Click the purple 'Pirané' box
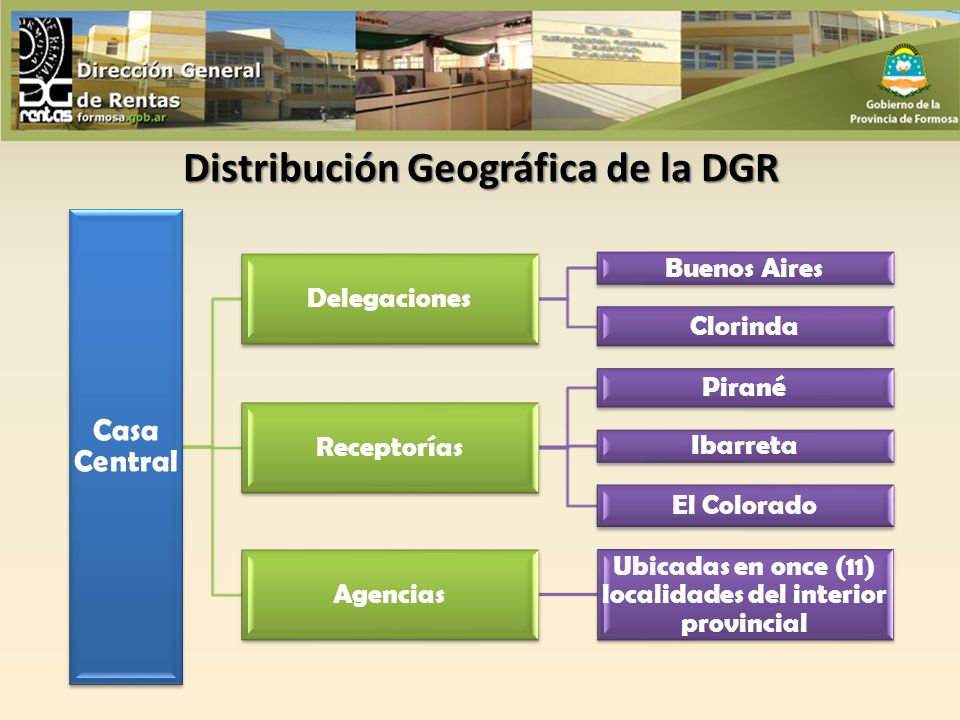This screenshot has height=720, width=960. pos(745,388)
